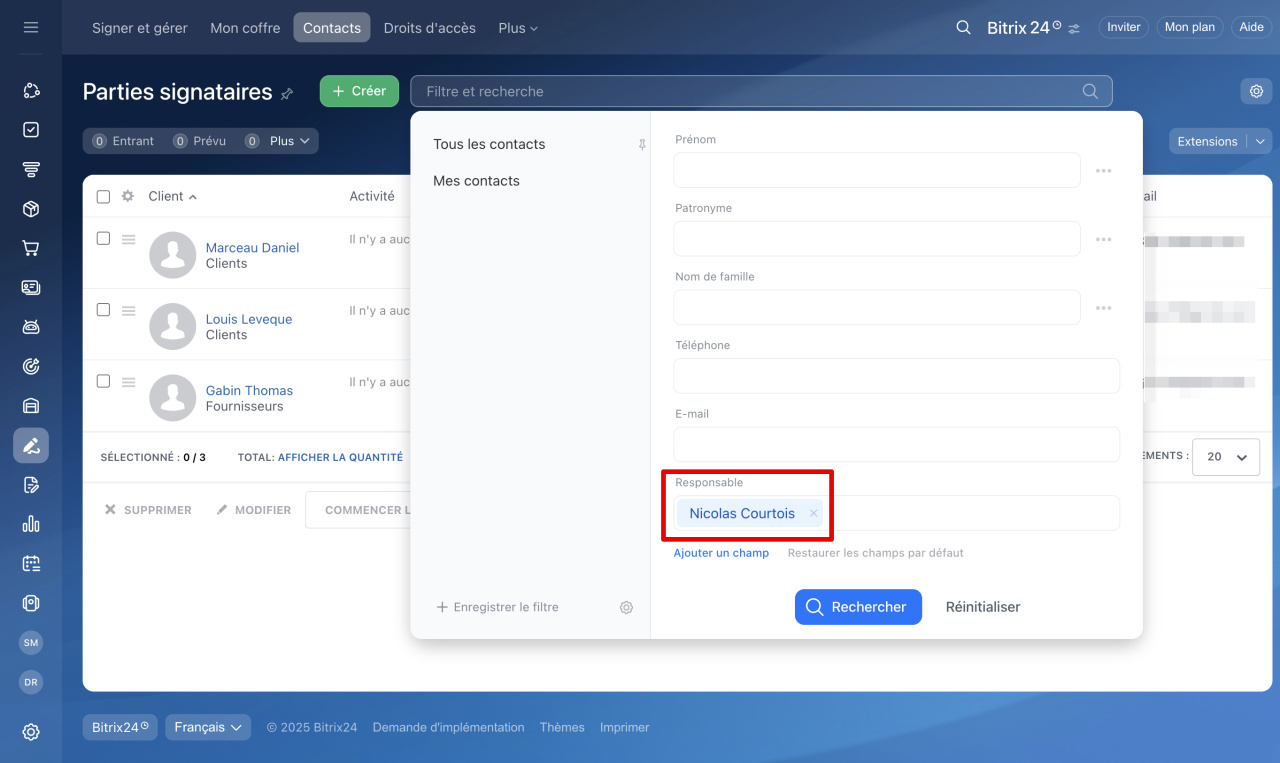Image resolution: width=1280 pixels, height=763 pixels.
Task: Click the Téléphone input field
Action: (x=897, y=376)
